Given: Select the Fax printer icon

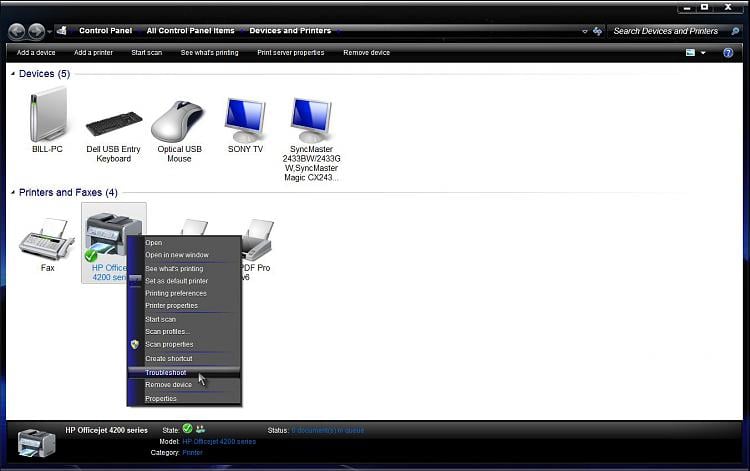Looking at the screenshot, I should (x=46, y=239).
